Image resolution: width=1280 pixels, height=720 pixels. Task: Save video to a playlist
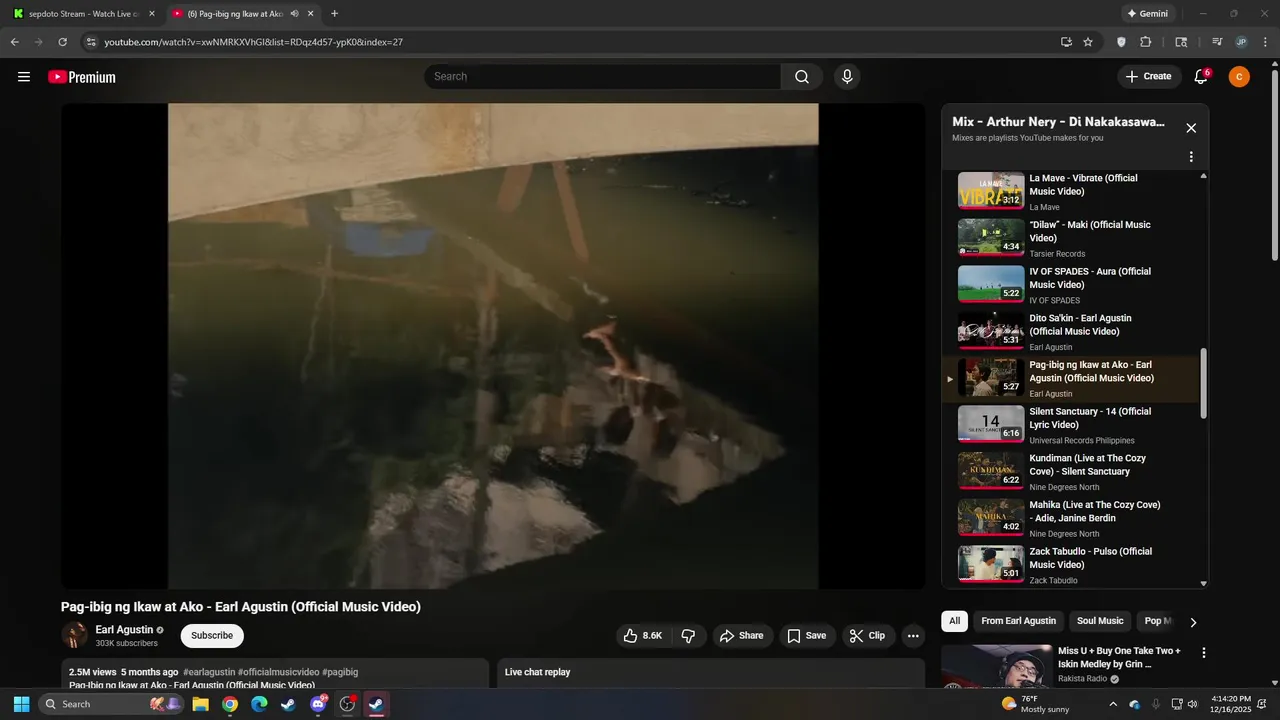pyautogui.click(x=806, y=636)
